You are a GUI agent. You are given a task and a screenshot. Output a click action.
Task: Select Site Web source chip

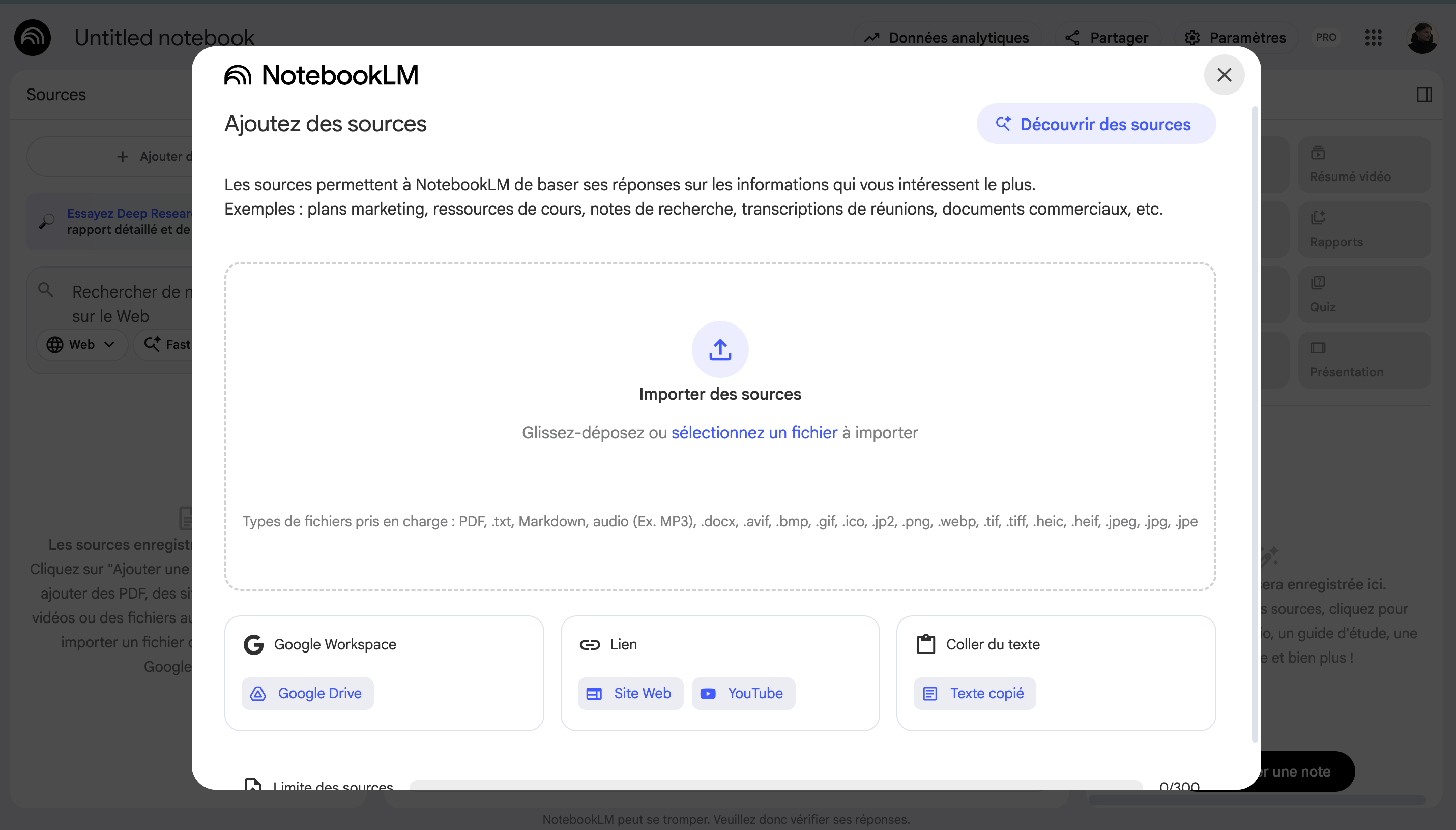click(630, 693)
